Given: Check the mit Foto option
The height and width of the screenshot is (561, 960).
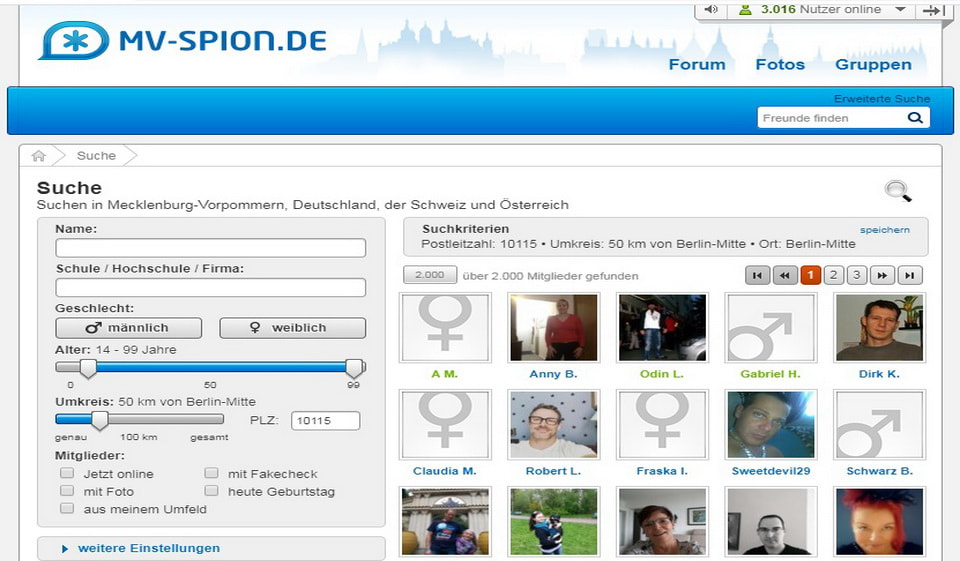Looking at the screenshot, I should (x=67, y=491).
